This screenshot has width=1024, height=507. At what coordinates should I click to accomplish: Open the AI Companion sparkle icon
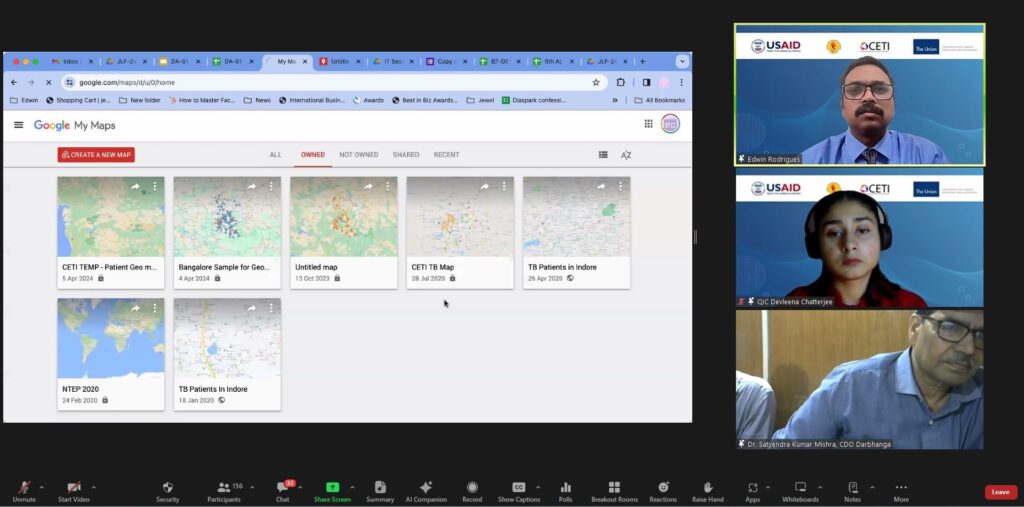click(426, 487)
